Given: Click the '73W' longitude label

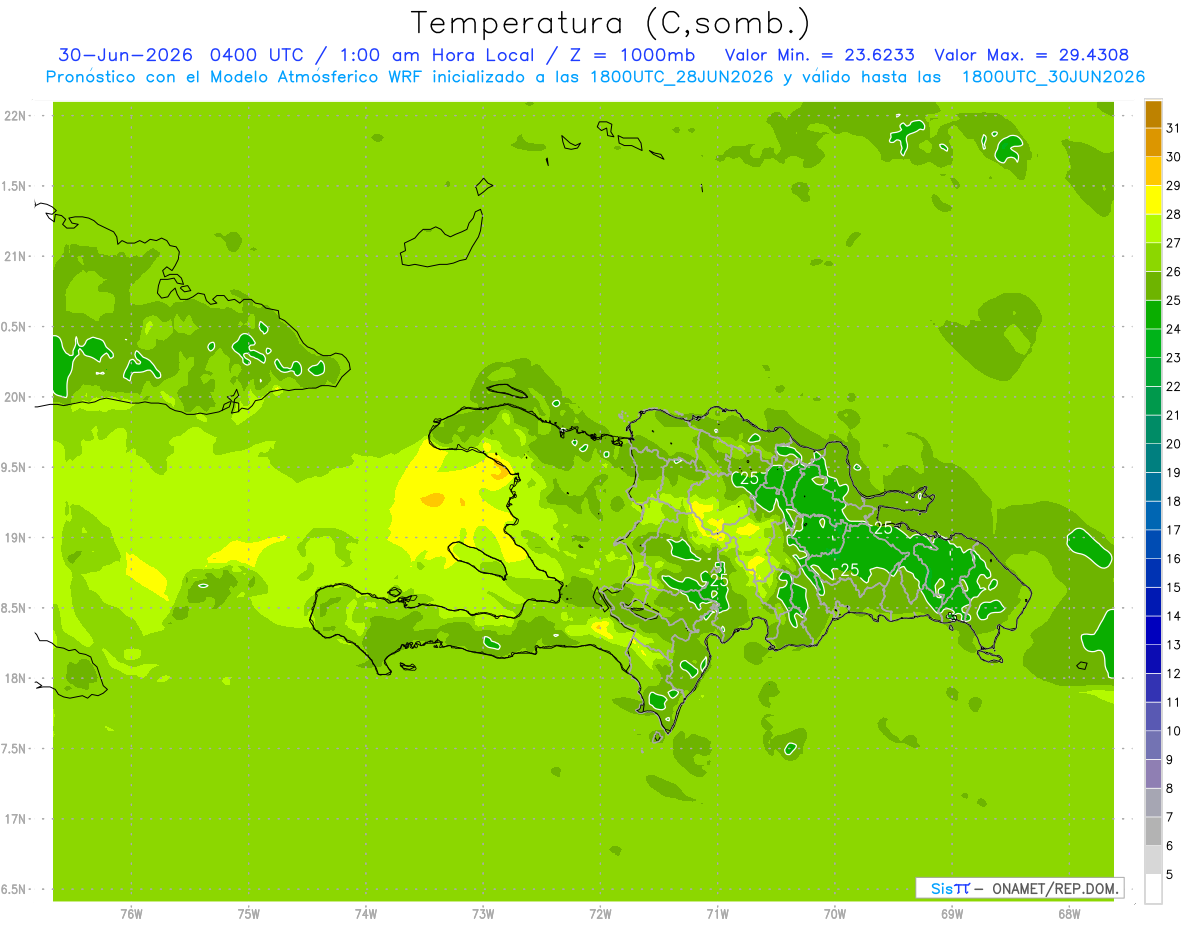Looking at the screenshot, I should tap(483, 913).
